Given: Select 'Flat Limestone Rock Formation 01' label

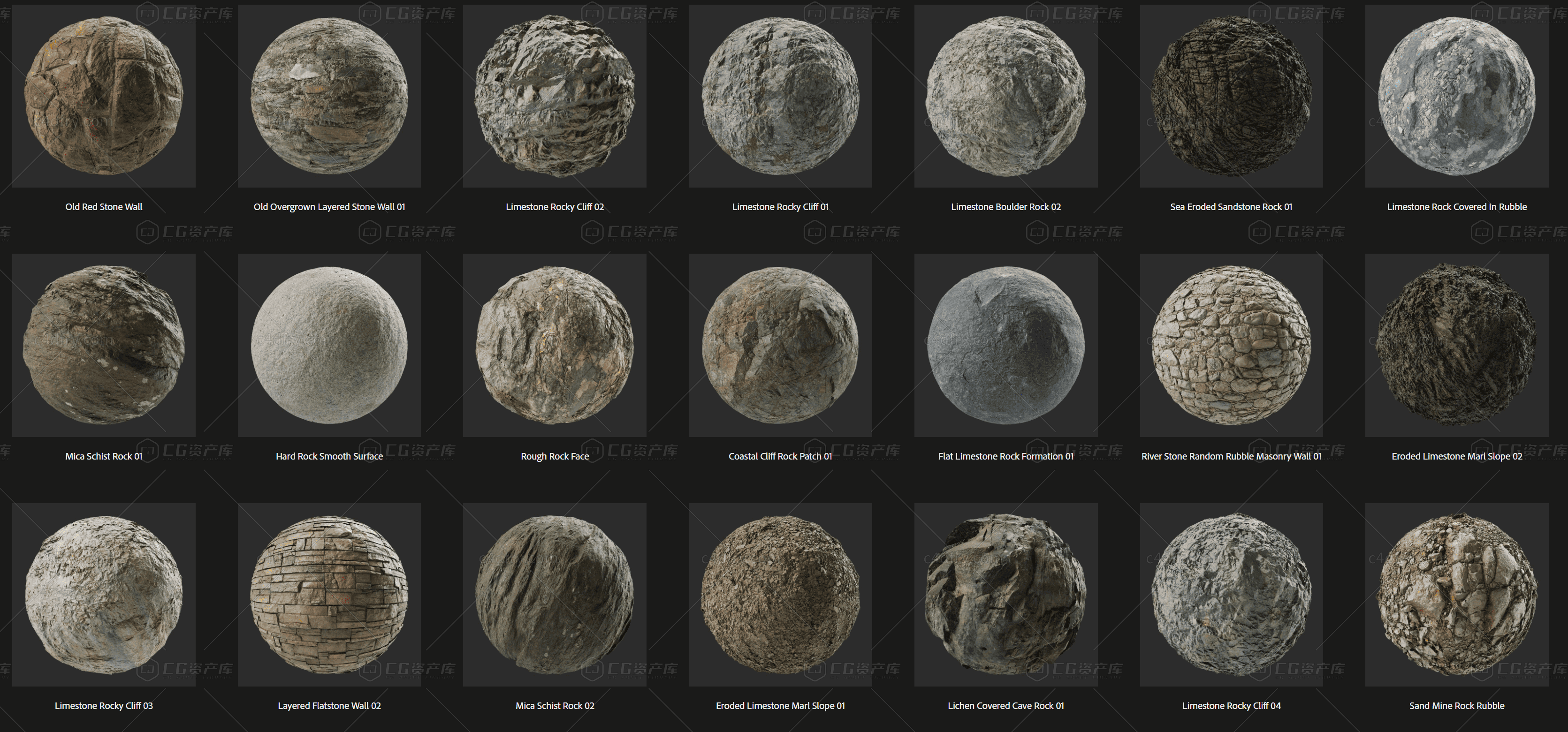Looking at the screenshot, I should 1005,456.
